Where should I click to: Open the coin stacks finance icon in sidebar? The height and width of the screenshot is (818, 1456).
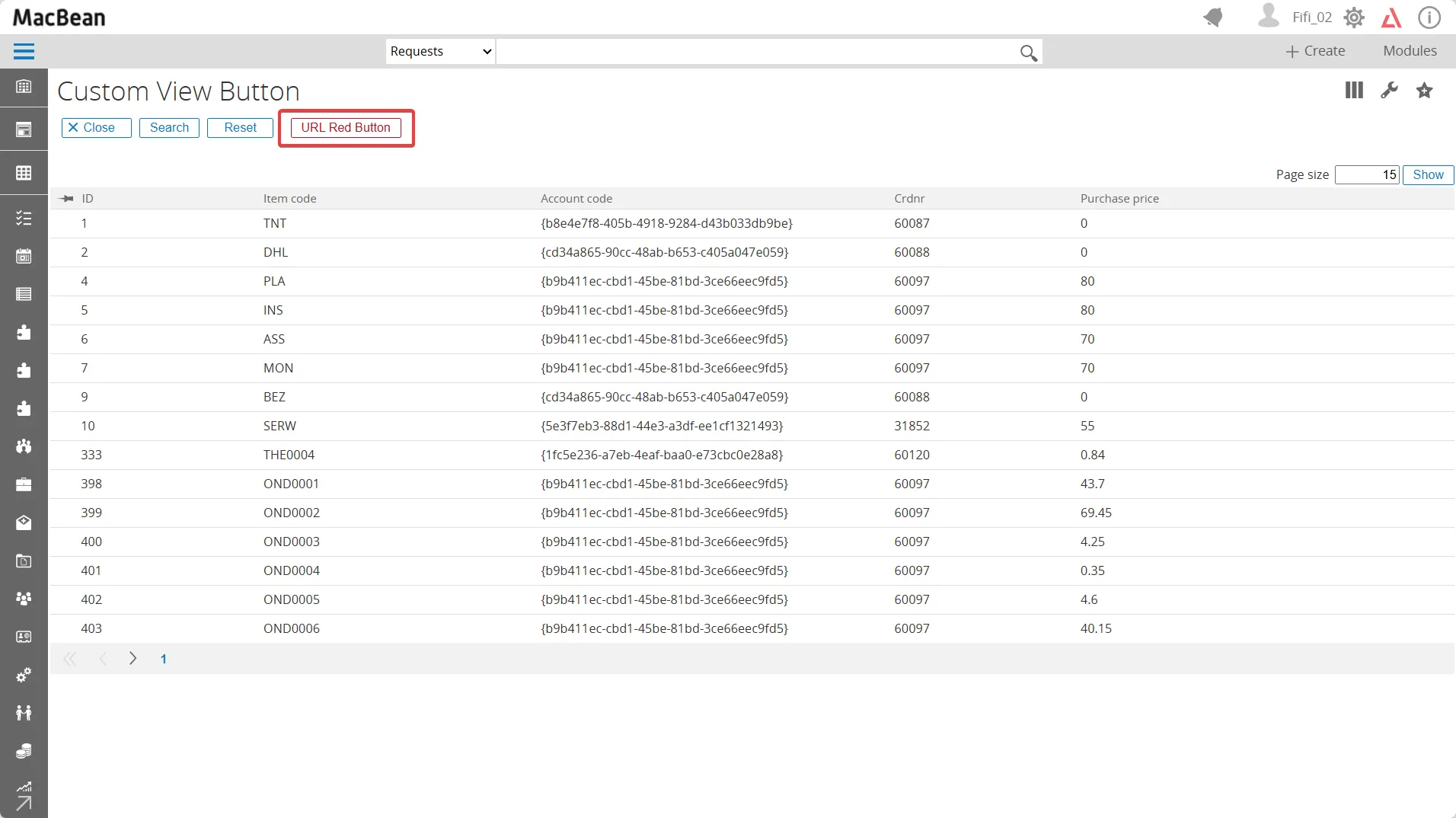(x=24, y=751)
